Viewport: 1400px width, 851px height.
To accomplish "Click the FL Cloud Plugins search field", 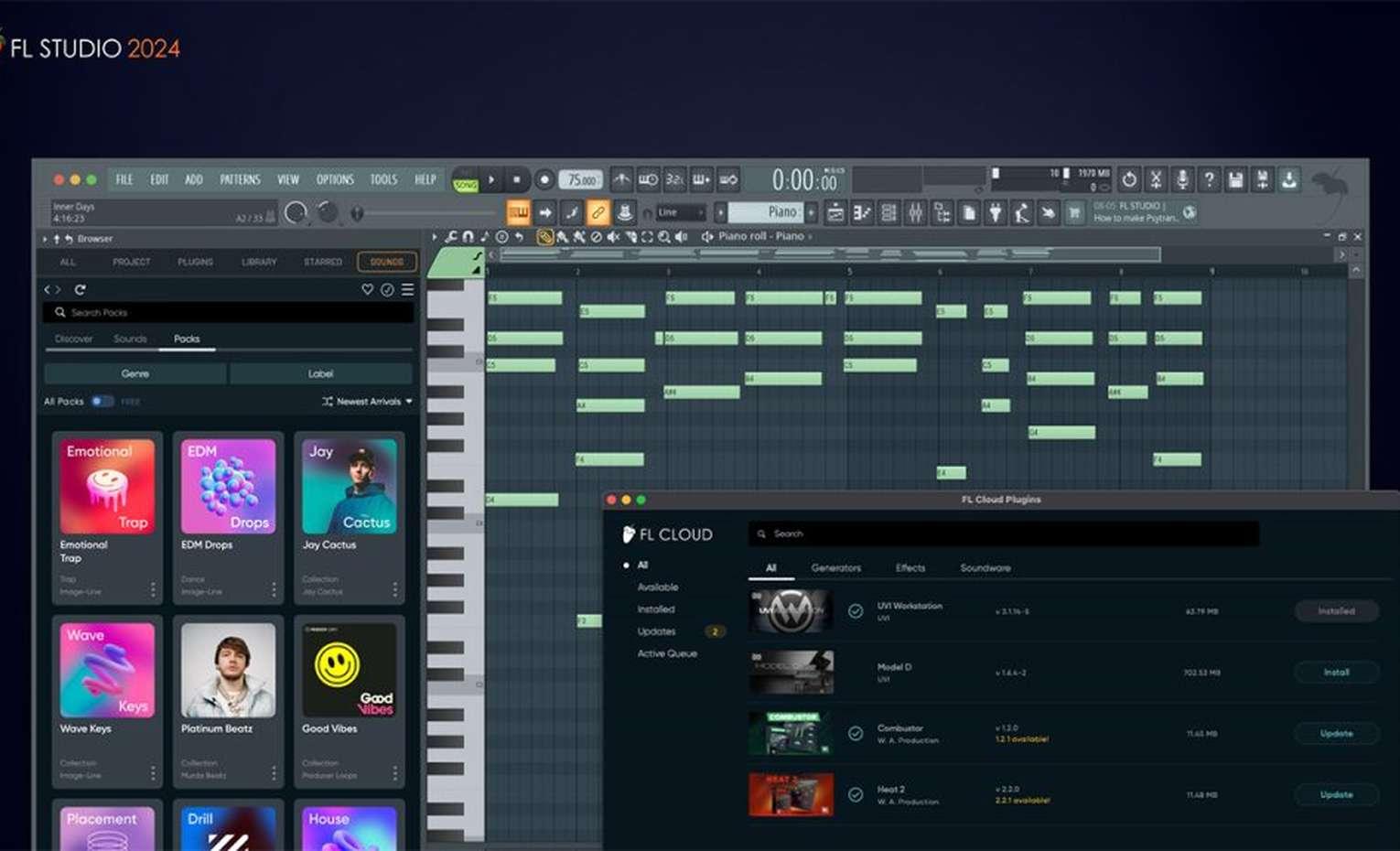I will tap(1004, 533).
